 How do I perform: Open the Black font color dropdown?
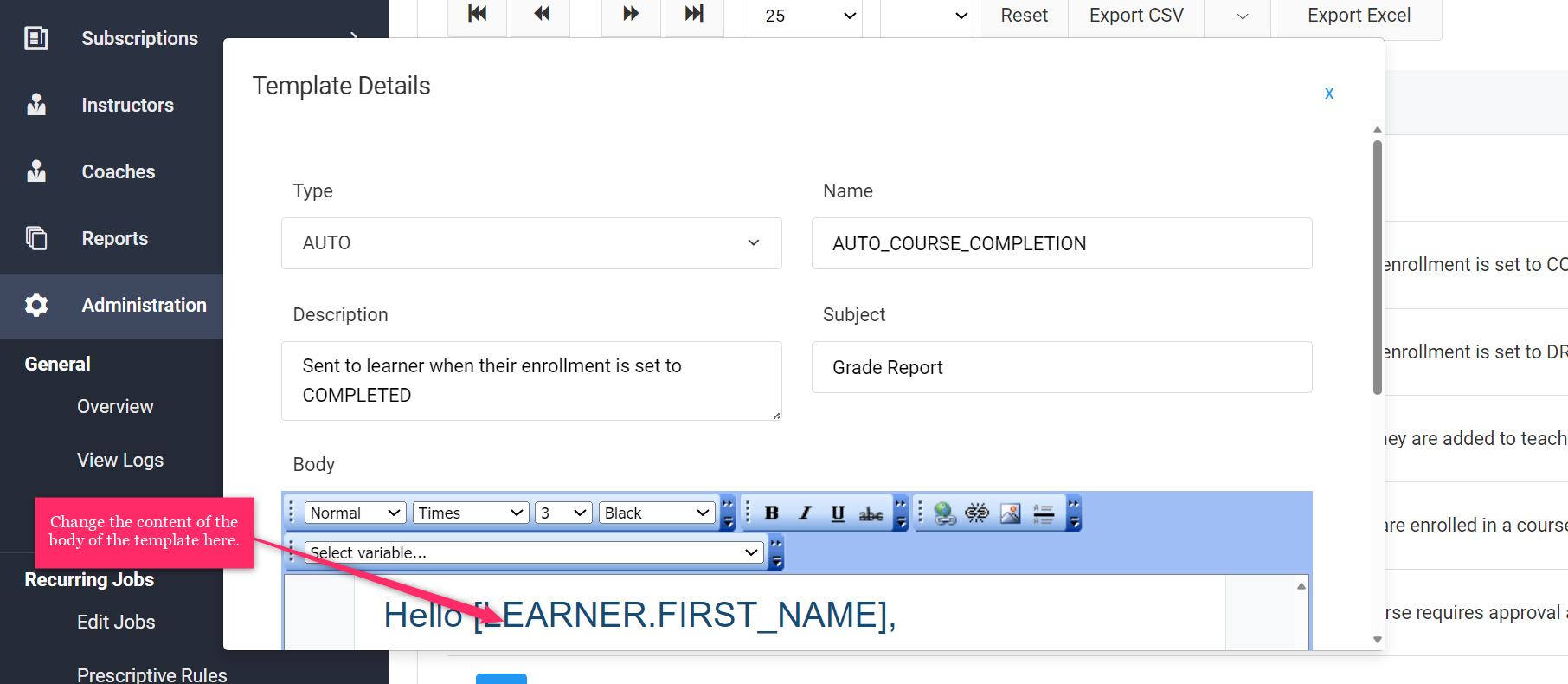[x=657, y=513]
